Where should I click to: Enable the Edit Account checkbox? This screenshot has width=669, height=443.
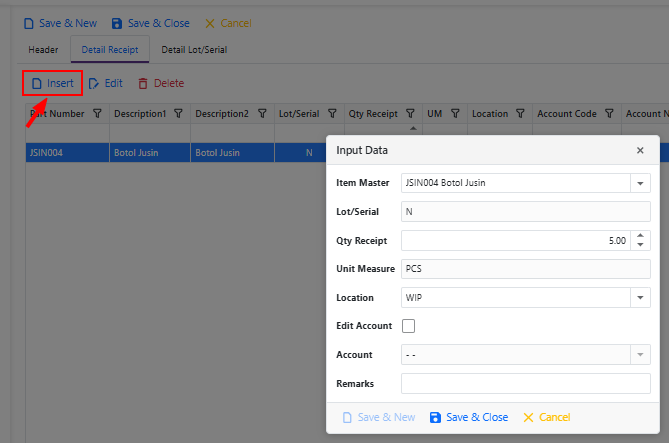[x=408, y=326]
